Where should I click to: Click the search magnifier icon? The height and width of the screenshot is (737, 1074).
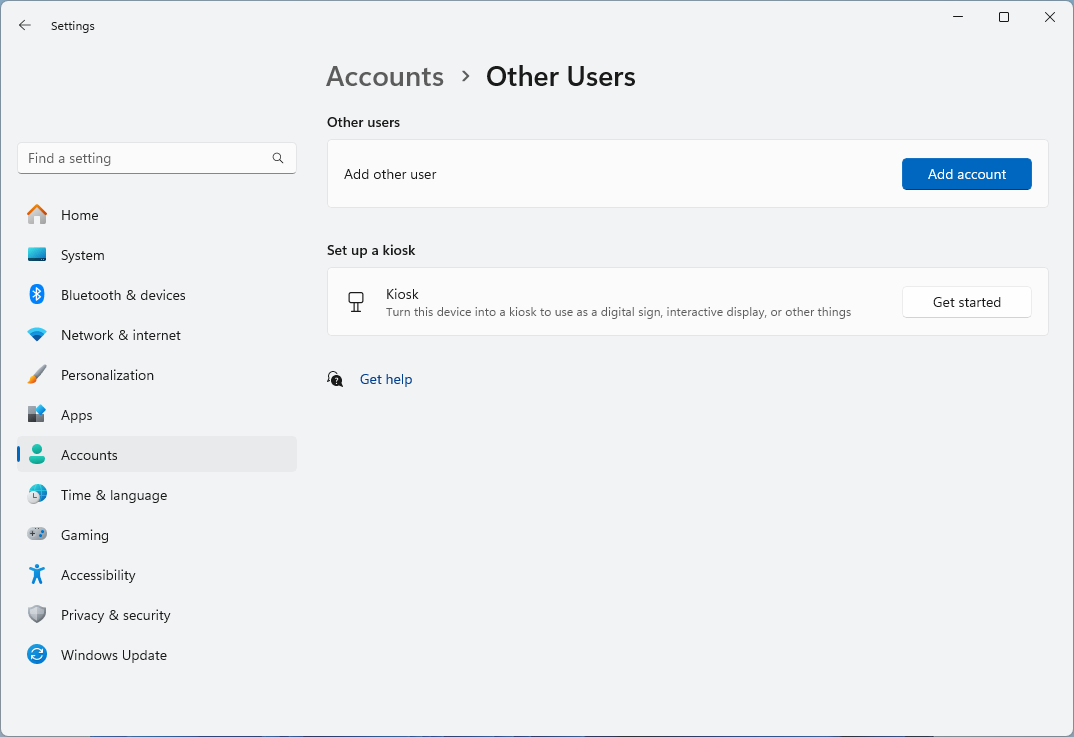[278, 158]
